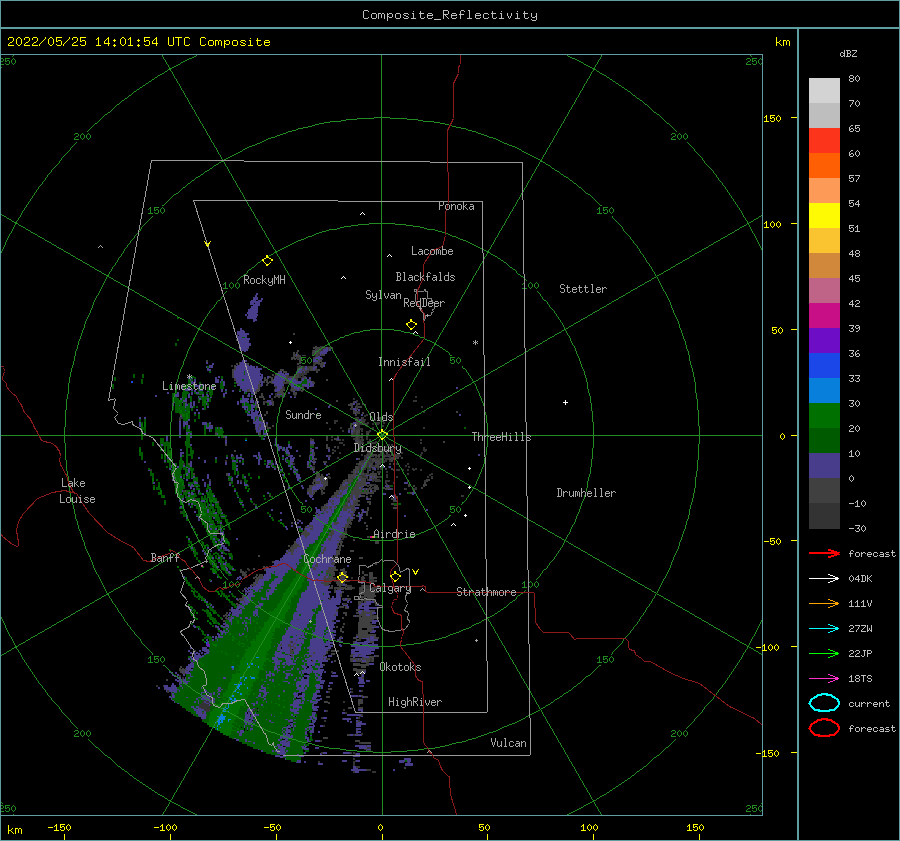This screenshot has height=841, width=900.
Task: Click the RedDeer city label
Action: [424, 303]
